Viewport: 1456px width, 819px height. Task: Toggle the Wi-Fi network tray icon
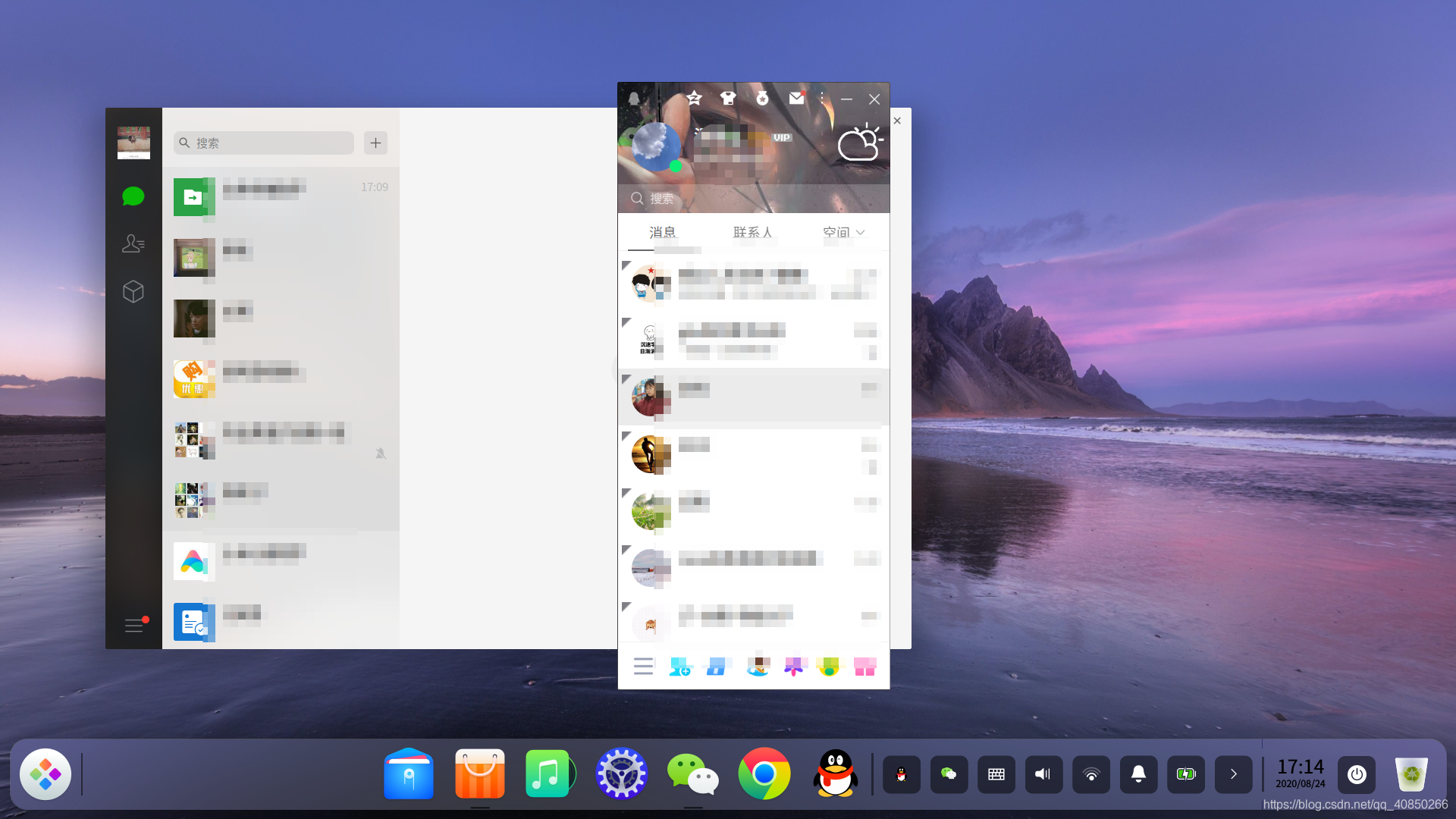click(1091, 774)
